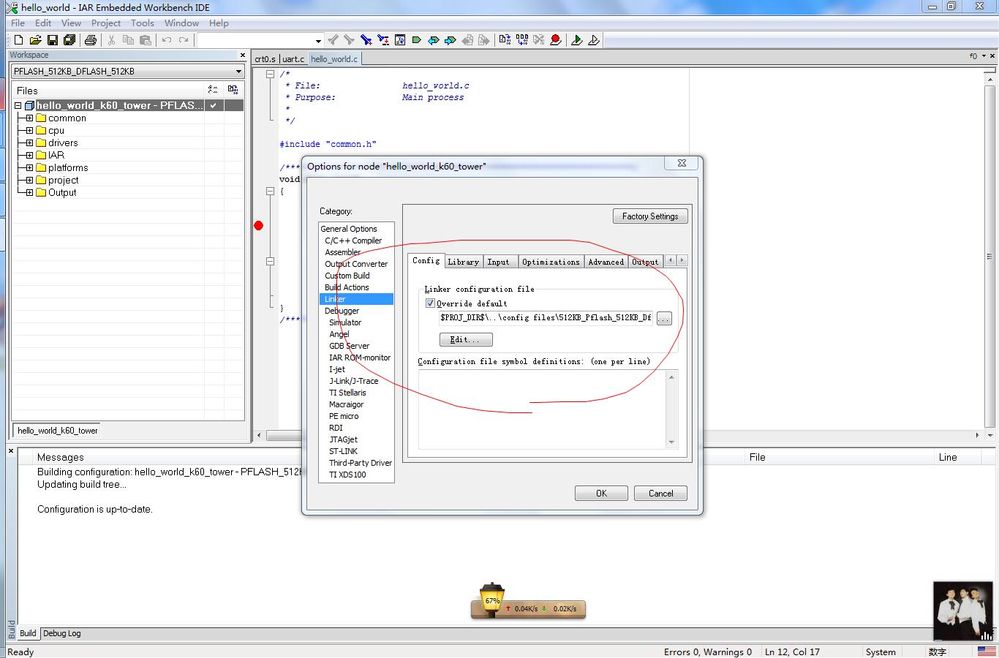
Task: Select C/C++ Compiler category
Action: point(353,240)
